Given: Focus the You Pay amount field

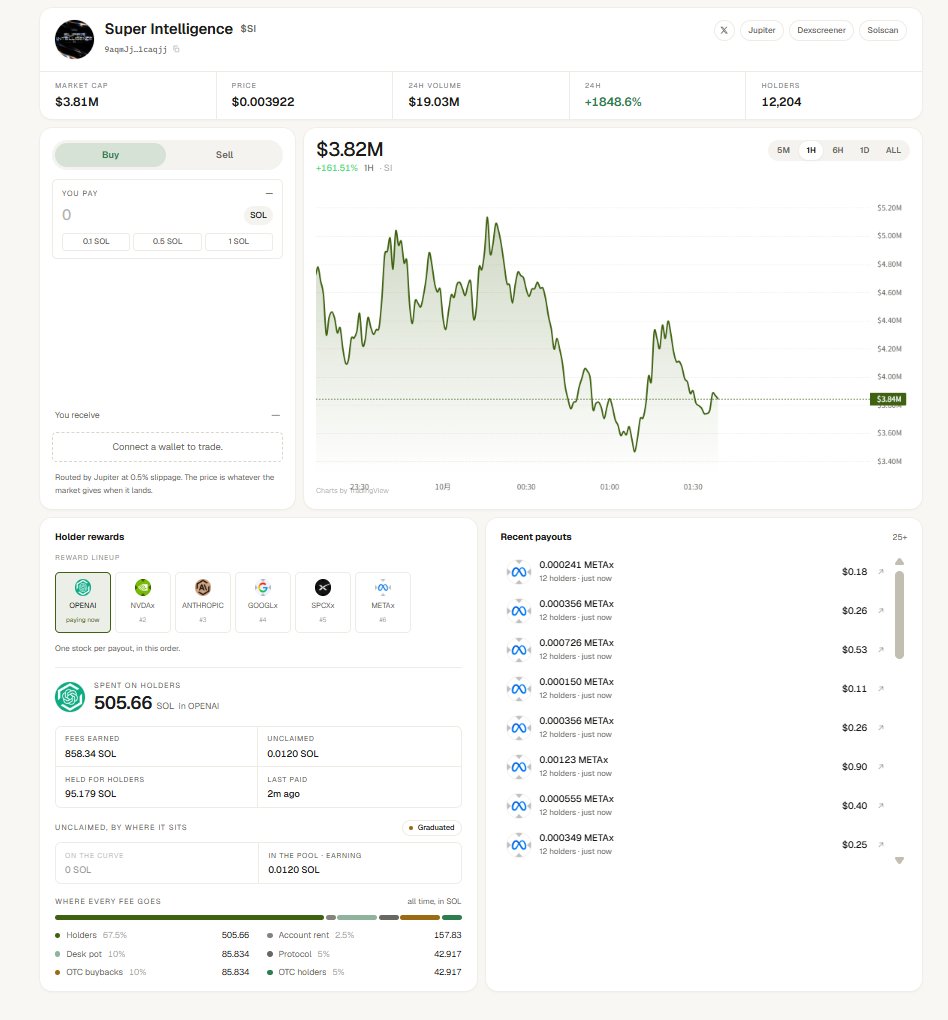Looking at the screenshot, I should tap(150, 215).
